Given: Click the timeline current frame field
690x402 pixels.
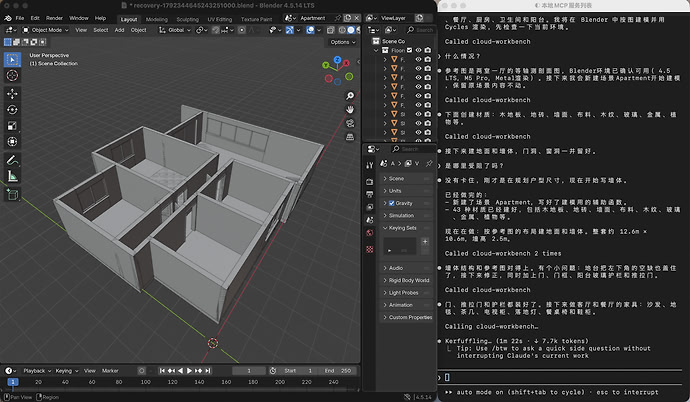Looking at the screenshot, I should (x=249, y=371).
